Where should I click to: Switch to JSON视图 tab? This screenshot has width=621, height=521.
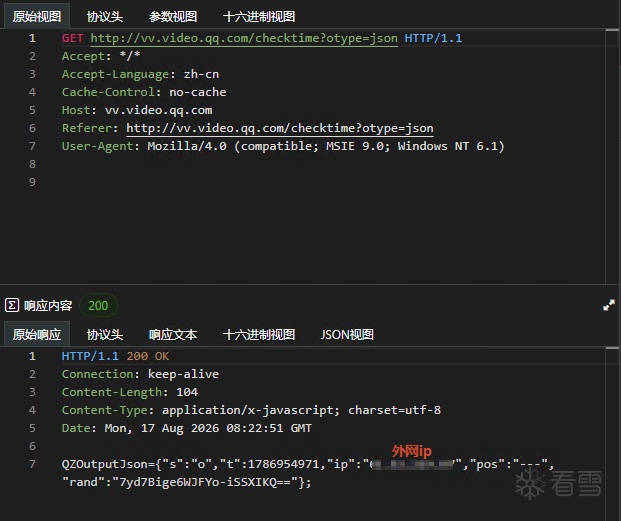[347, 335]
